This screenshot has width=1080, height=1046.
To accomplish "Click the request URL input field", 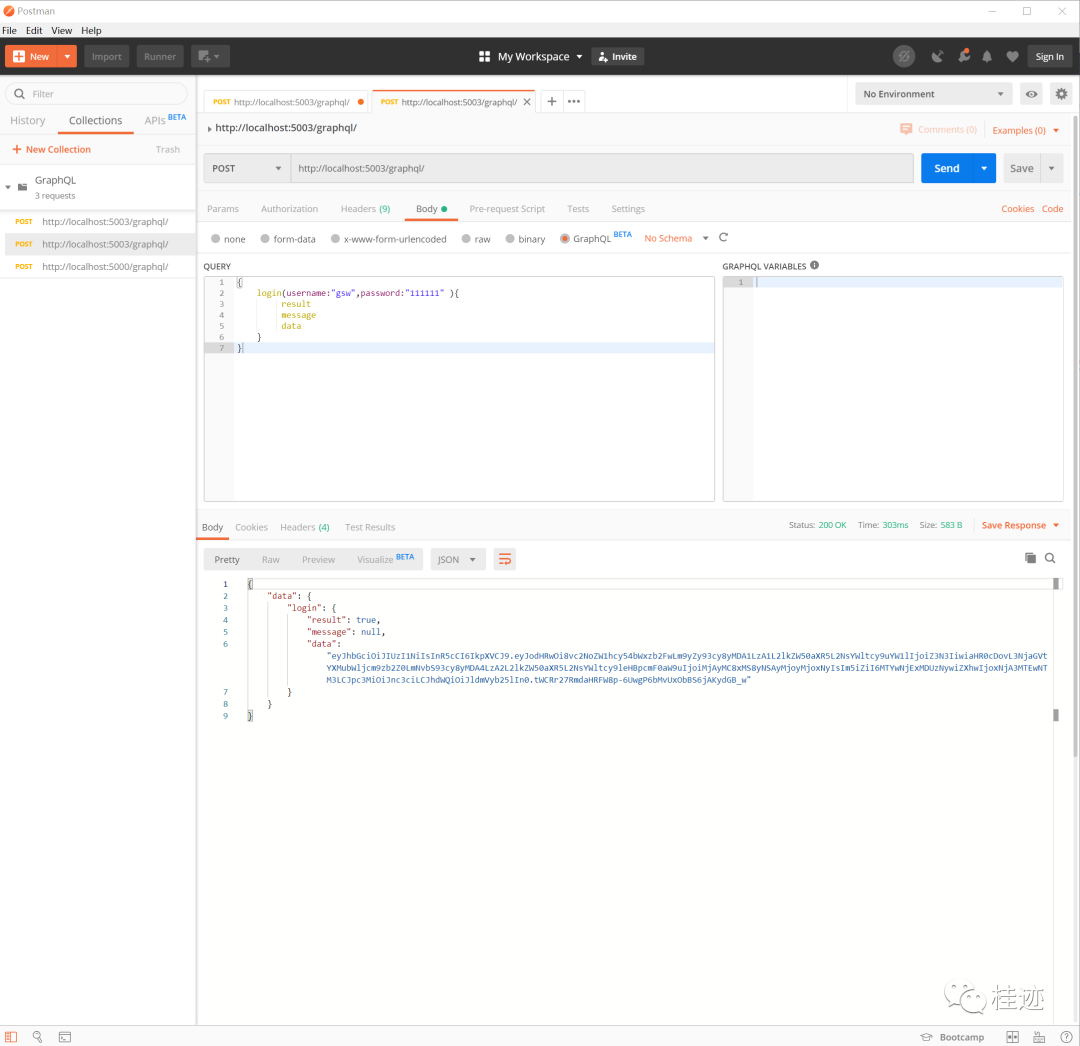I will tap(602, 169).
